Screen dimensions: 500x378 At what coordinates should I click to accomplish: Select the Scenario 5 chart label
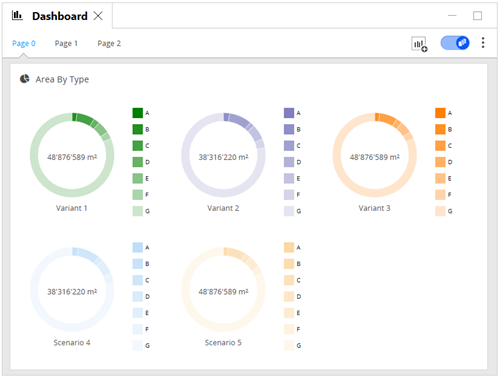(x=223, y=342)
